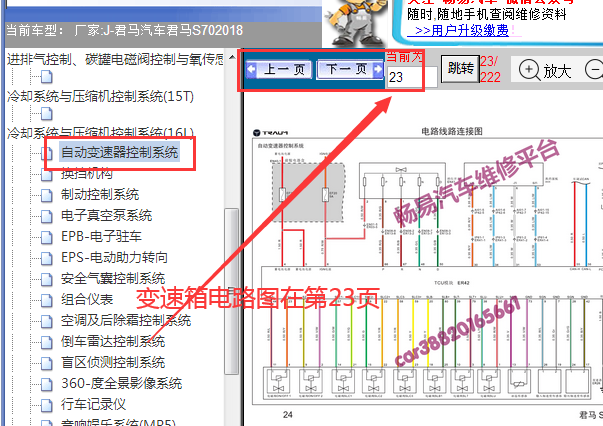Click tree panel scroll-up arrow
This screenshot has height=426, width=603.
point(232,58)
